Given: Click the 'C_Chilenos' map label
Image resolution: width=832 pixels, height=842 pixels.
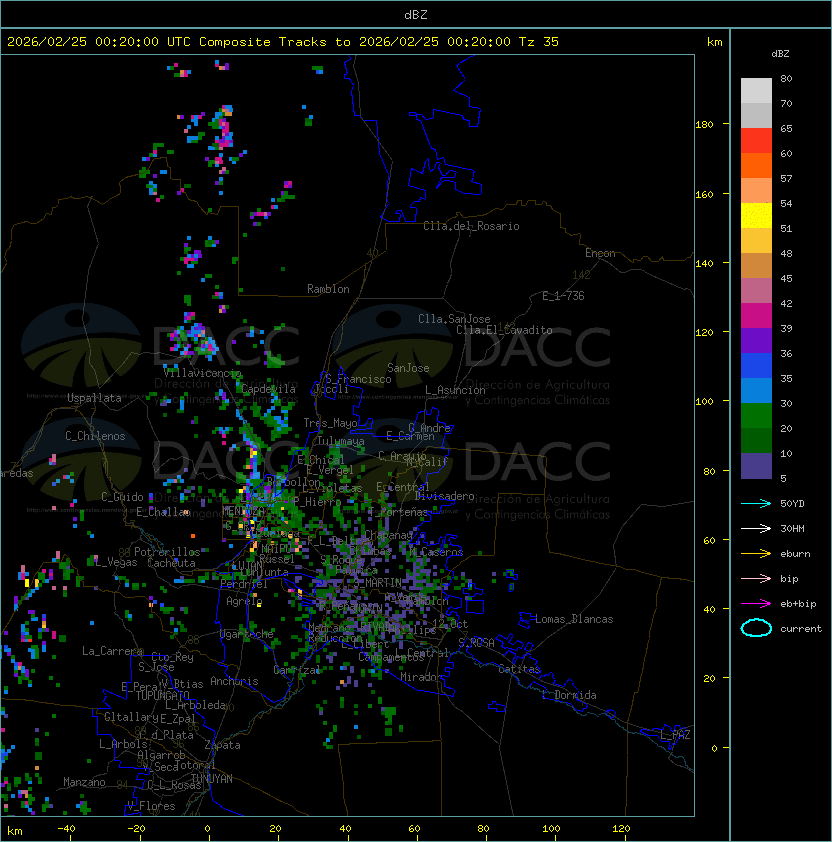Looking at the screenshot, I should 95,436.
